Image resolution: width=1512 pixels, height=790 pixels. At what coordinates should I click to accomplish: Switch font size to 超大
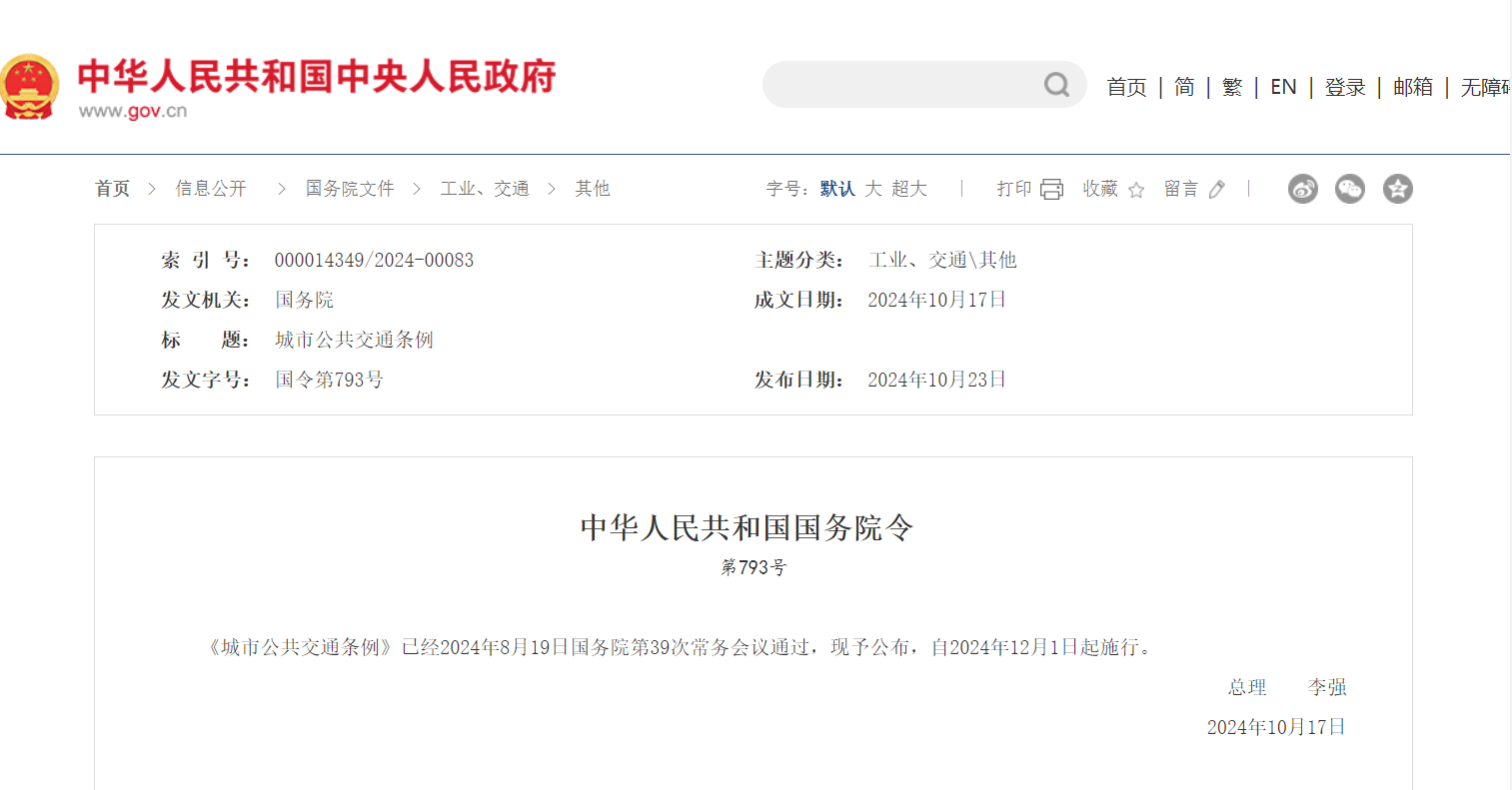click(909, 189)
